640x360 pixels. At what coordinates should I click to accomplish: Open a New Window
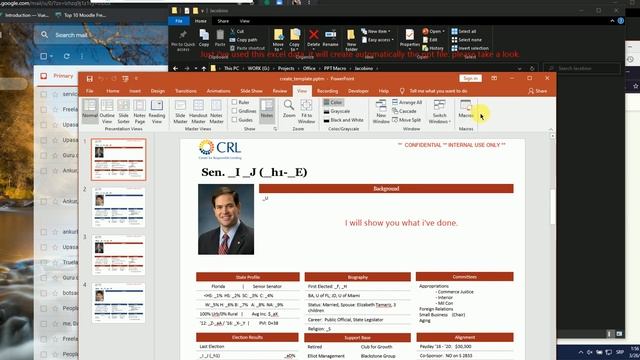pos(381,111)
